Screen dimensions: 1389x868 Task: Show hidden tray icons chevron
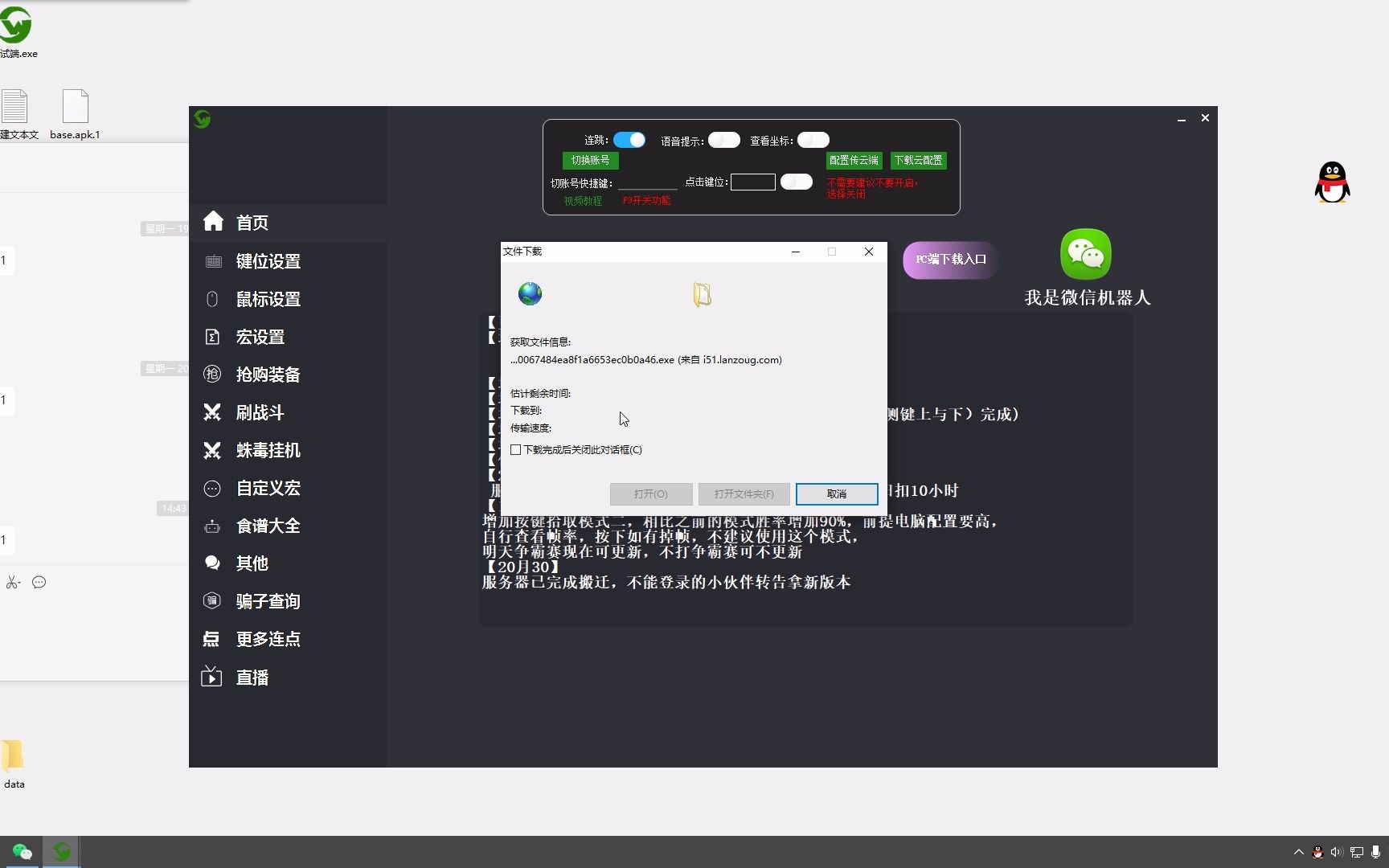[x=1298, y=852]
